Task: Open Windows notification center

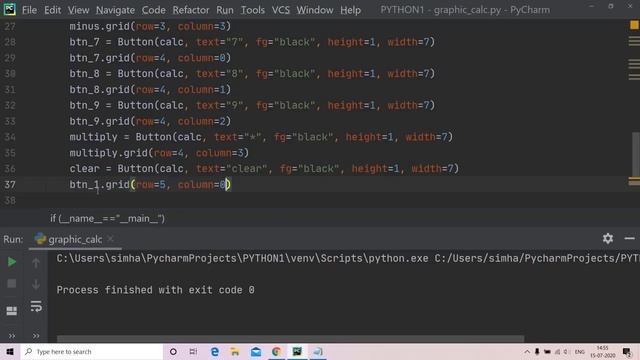Action: (627, 351)
